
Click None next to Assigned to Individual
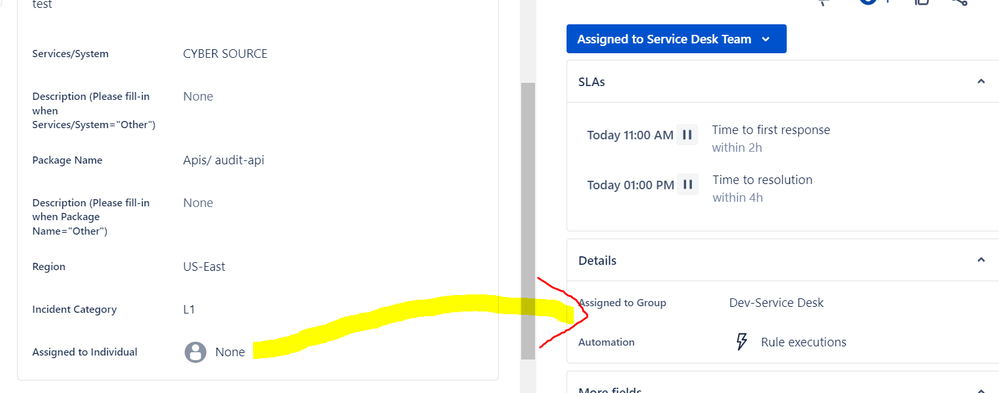[230, 352]
